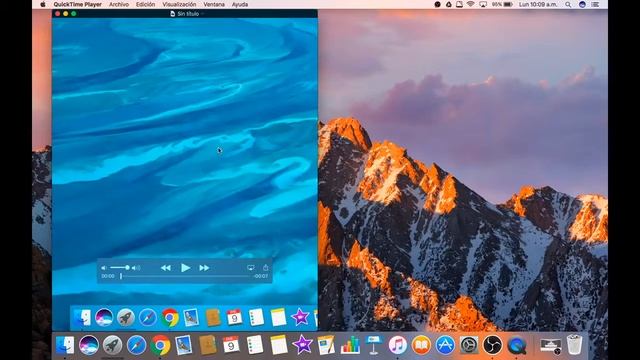Screen dimensions: 640x360
Task: Open the Visualización menu
Action: (x=179, y=4)
